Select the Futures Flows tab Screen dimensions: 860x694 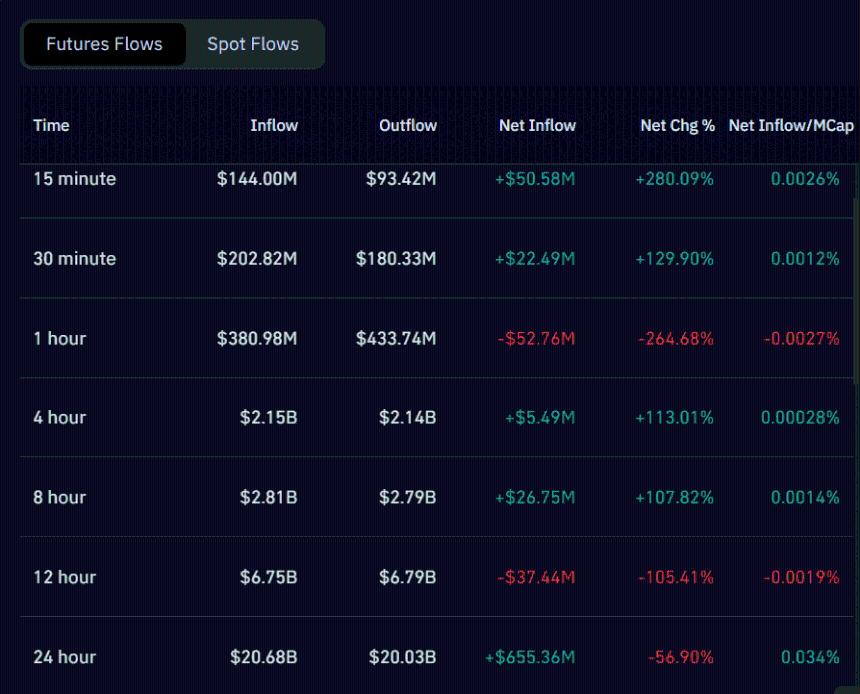104,44
